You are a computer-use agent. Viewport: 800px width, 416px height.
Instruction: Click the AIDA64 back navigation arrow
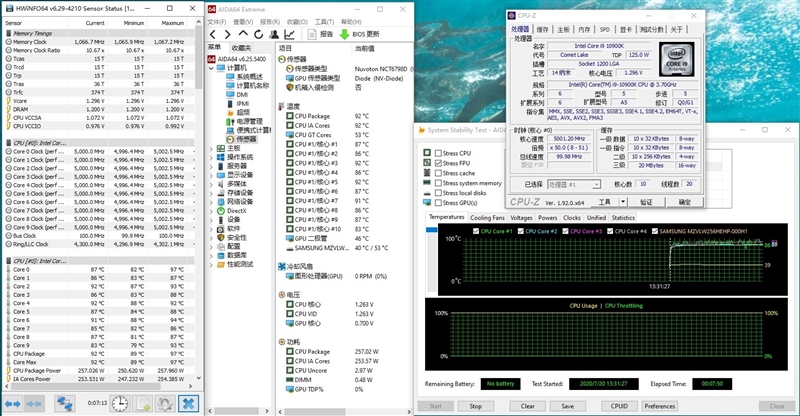point(214,33)
